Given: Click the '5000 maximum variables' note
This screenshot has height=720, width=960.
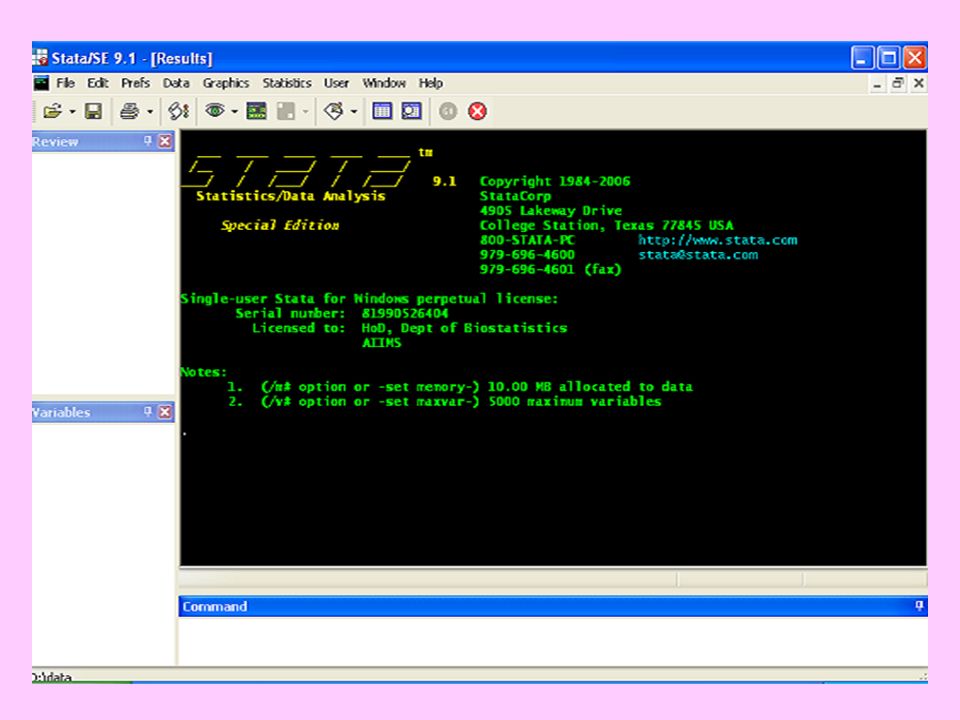Looking at the screenshot, I should 575,402.
